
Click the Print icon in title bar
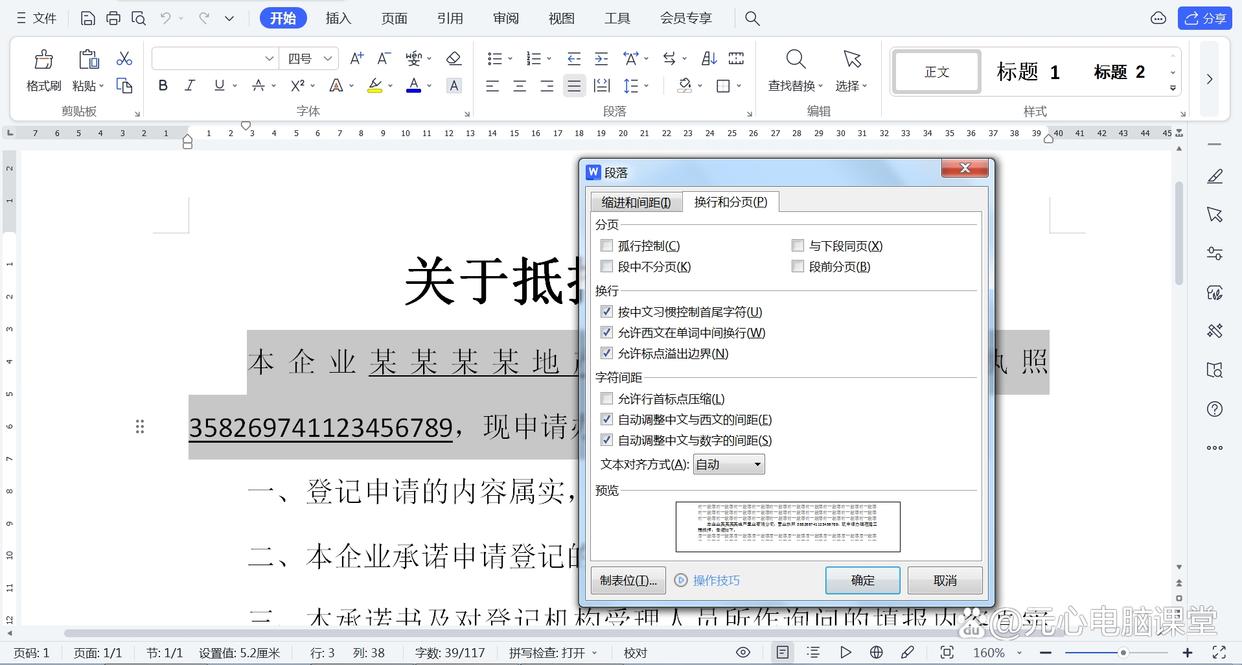click(113, 18)
